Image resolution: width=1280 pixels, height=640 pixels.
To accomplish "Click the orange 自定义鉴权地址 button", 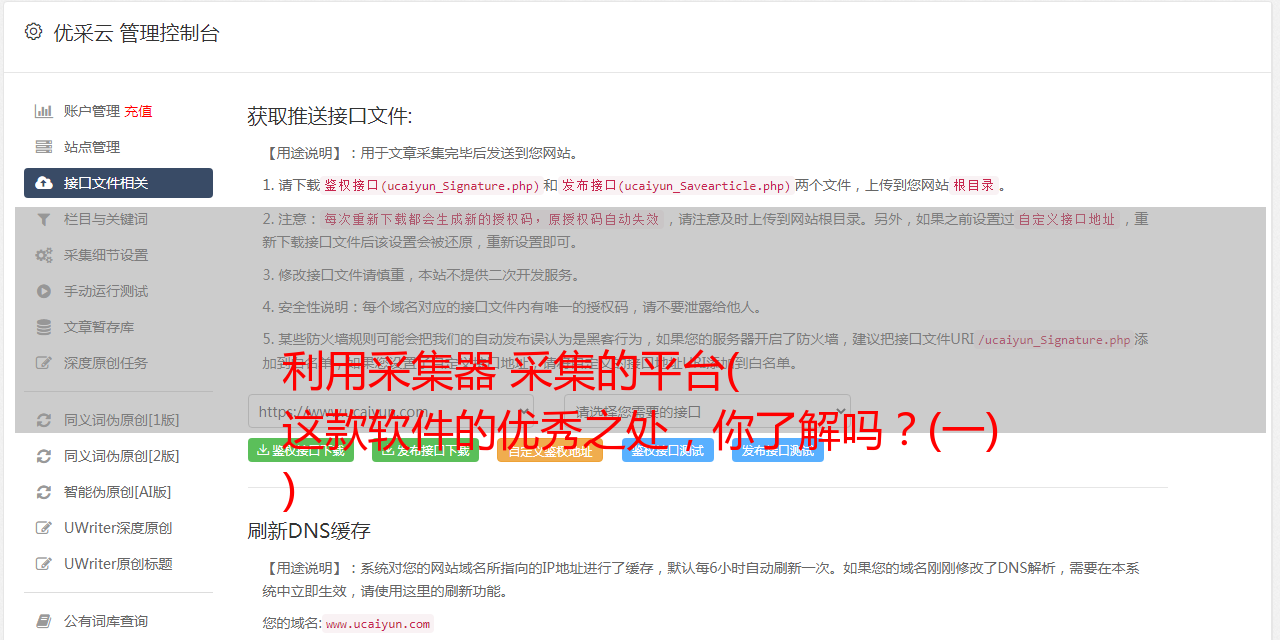I will click(x=549, y=450).
